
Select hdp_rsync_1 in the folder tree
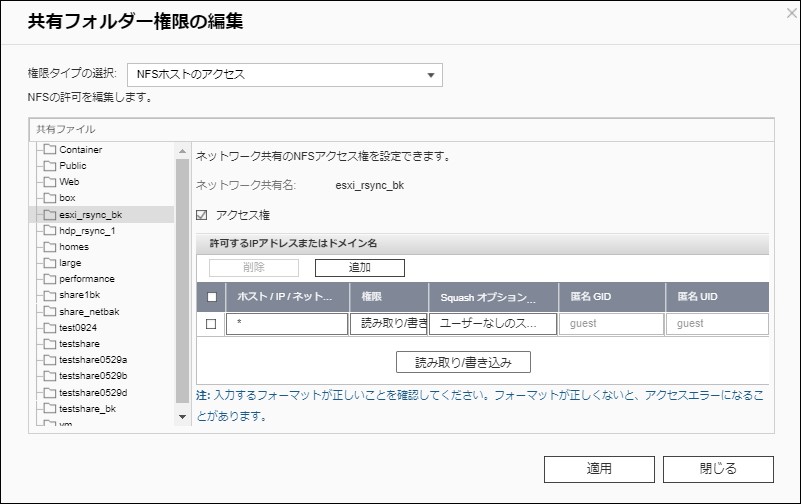[87, 230]
